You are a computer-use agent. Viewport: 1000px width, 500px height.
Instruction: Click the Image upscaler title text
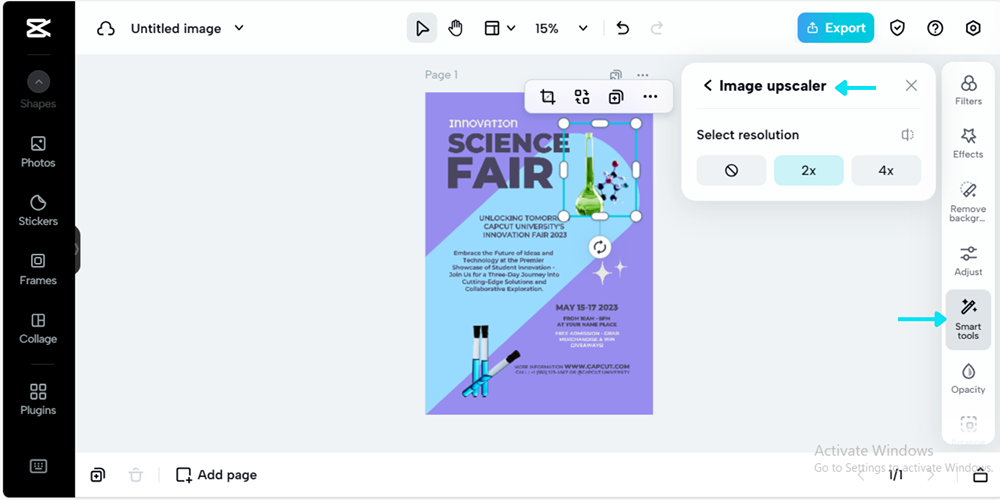tap(772, 85)
